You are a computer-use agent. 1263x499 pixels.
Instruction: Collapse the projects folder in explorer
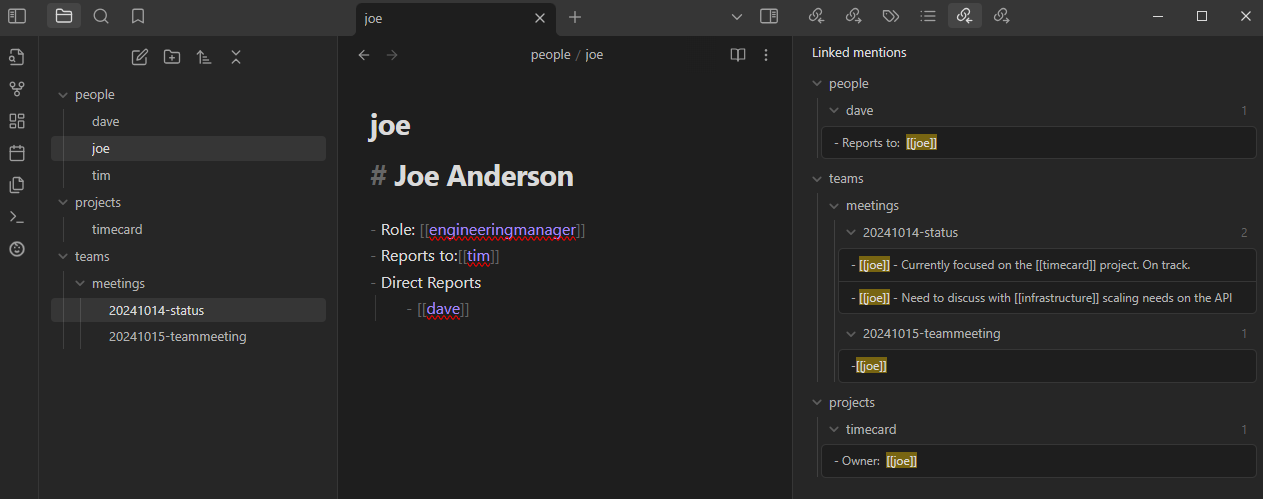click(62, 203)
